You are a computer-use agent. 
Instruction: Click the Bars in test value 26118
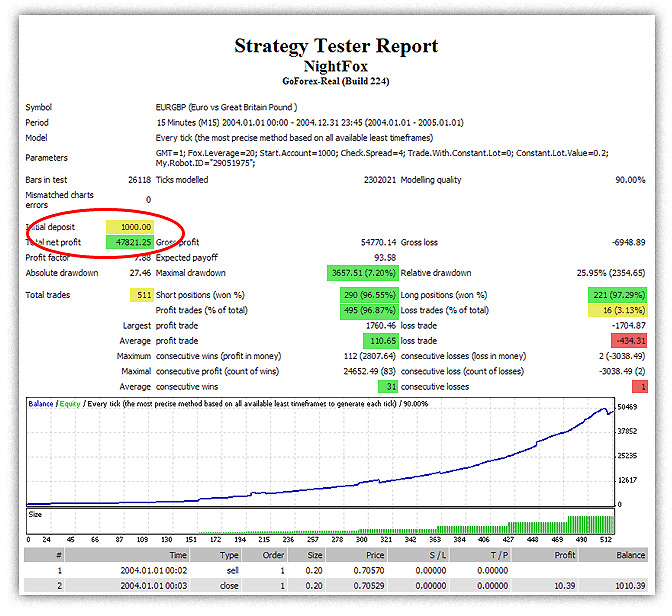(x=140, y=180)
